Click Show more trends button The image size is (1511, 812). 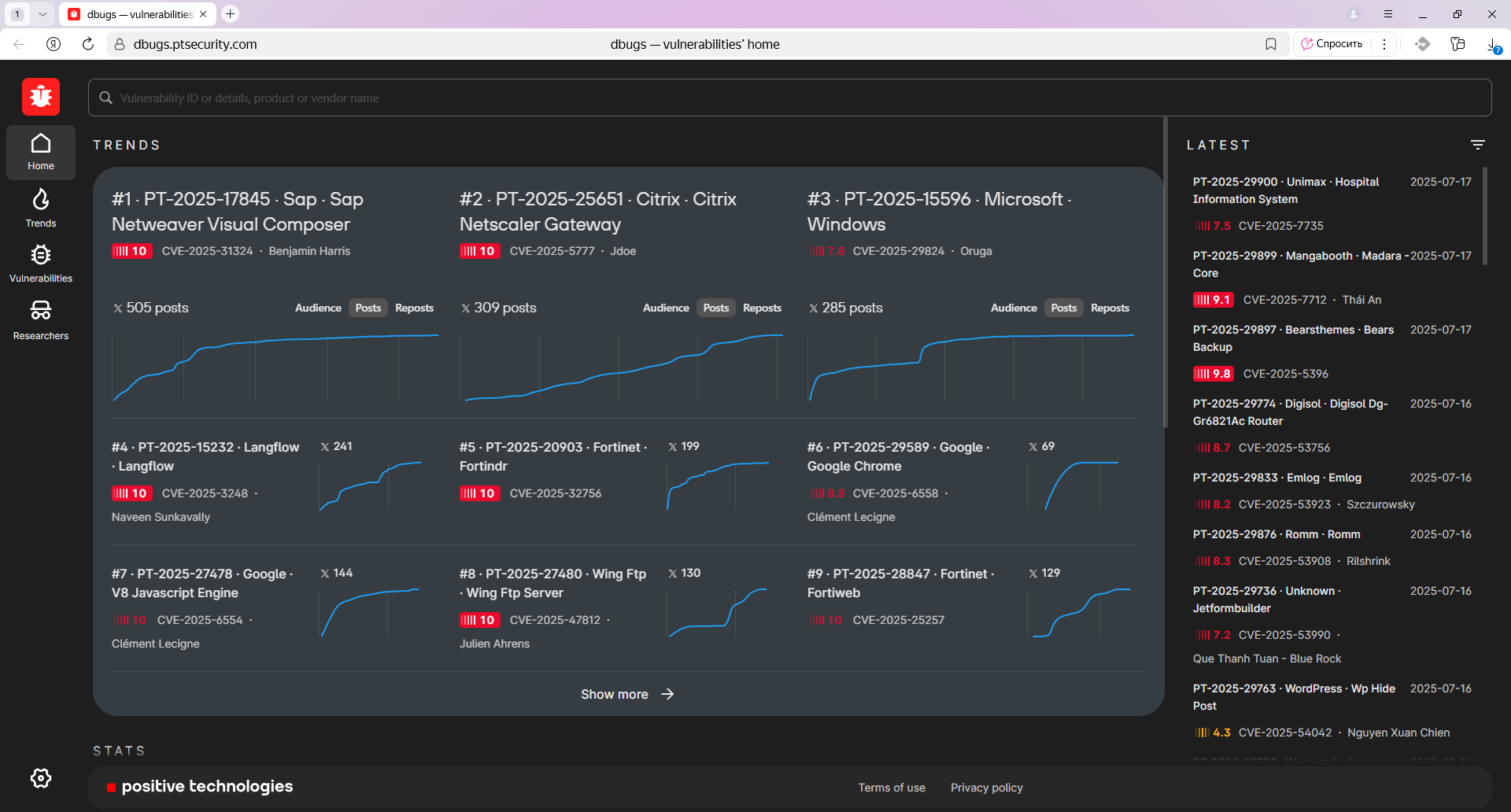[627, 694]
